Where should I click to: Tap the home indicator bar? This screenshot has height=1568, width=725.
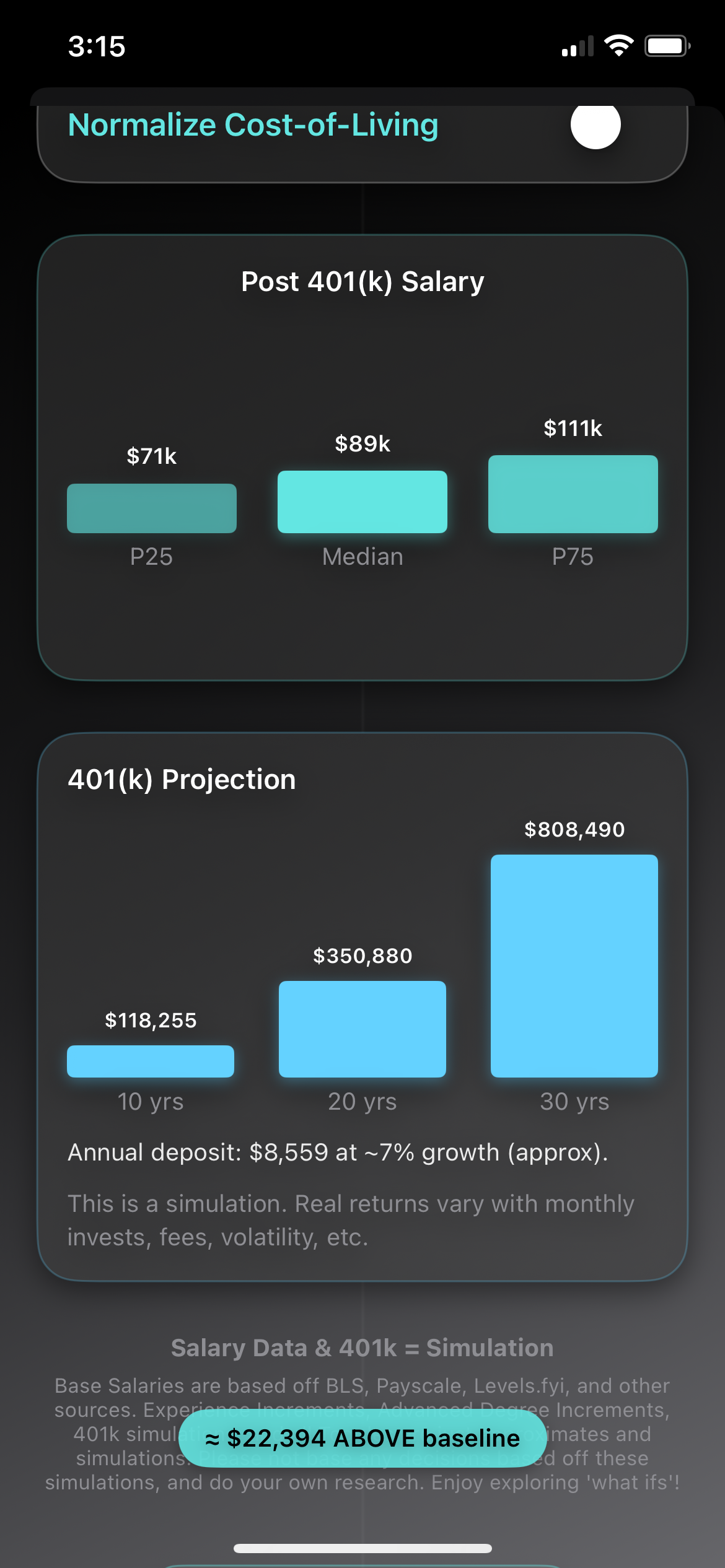pyautogui.click(x=362, y=1548)
